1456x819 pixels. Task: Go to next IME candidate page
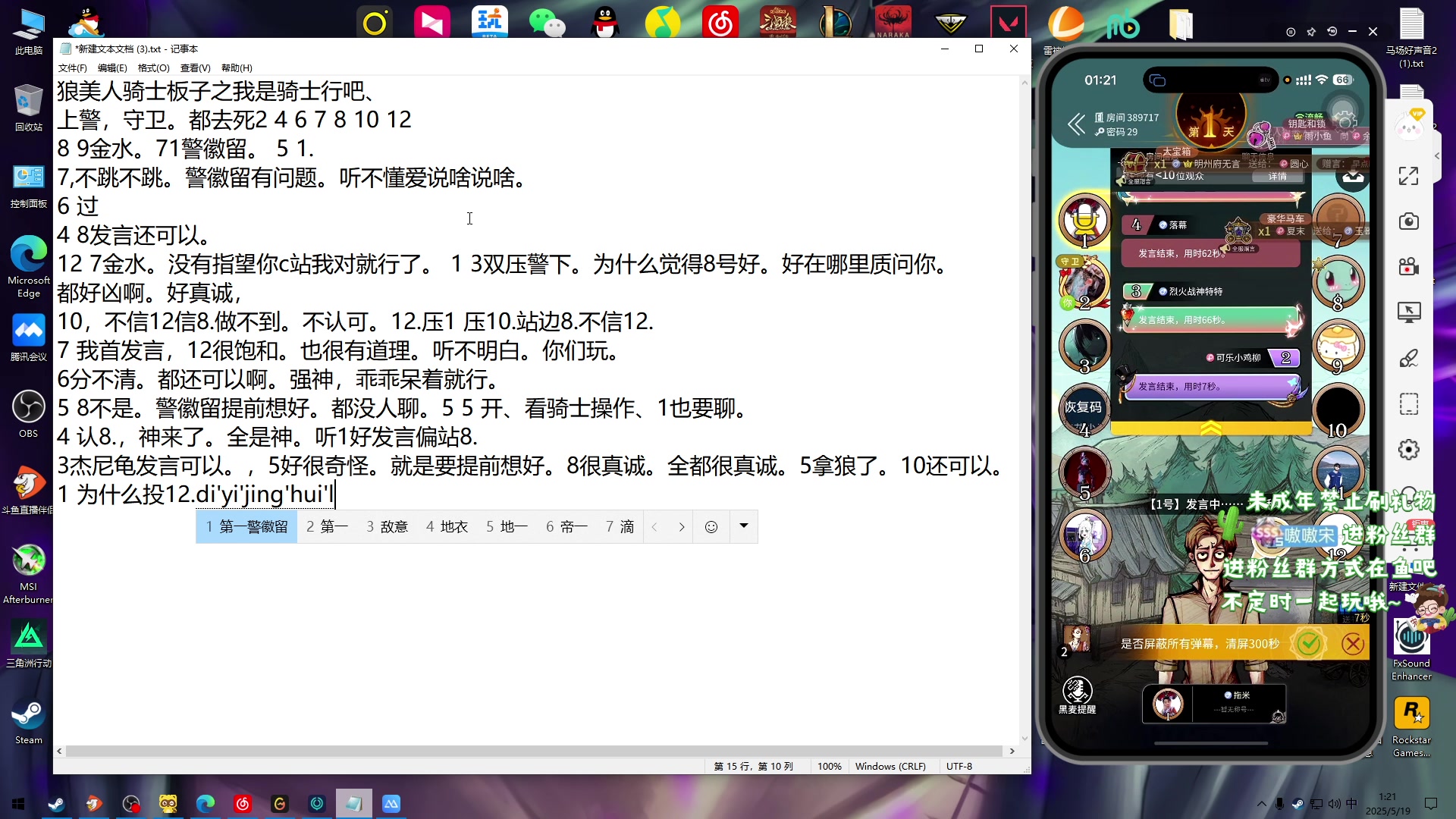(681, 527)
